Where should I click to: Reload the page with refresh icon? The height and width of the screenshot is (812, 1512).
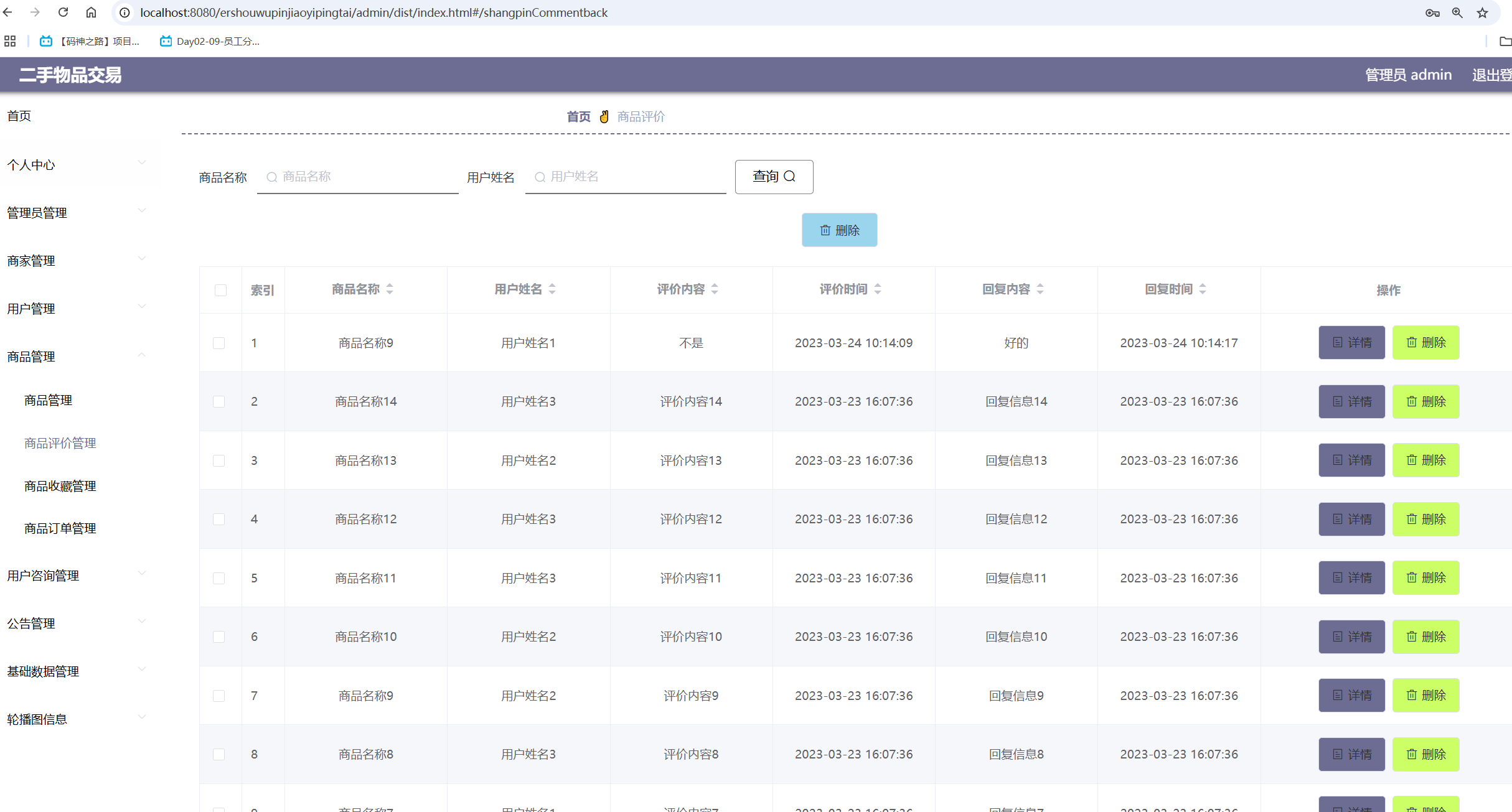pos(63,12)
